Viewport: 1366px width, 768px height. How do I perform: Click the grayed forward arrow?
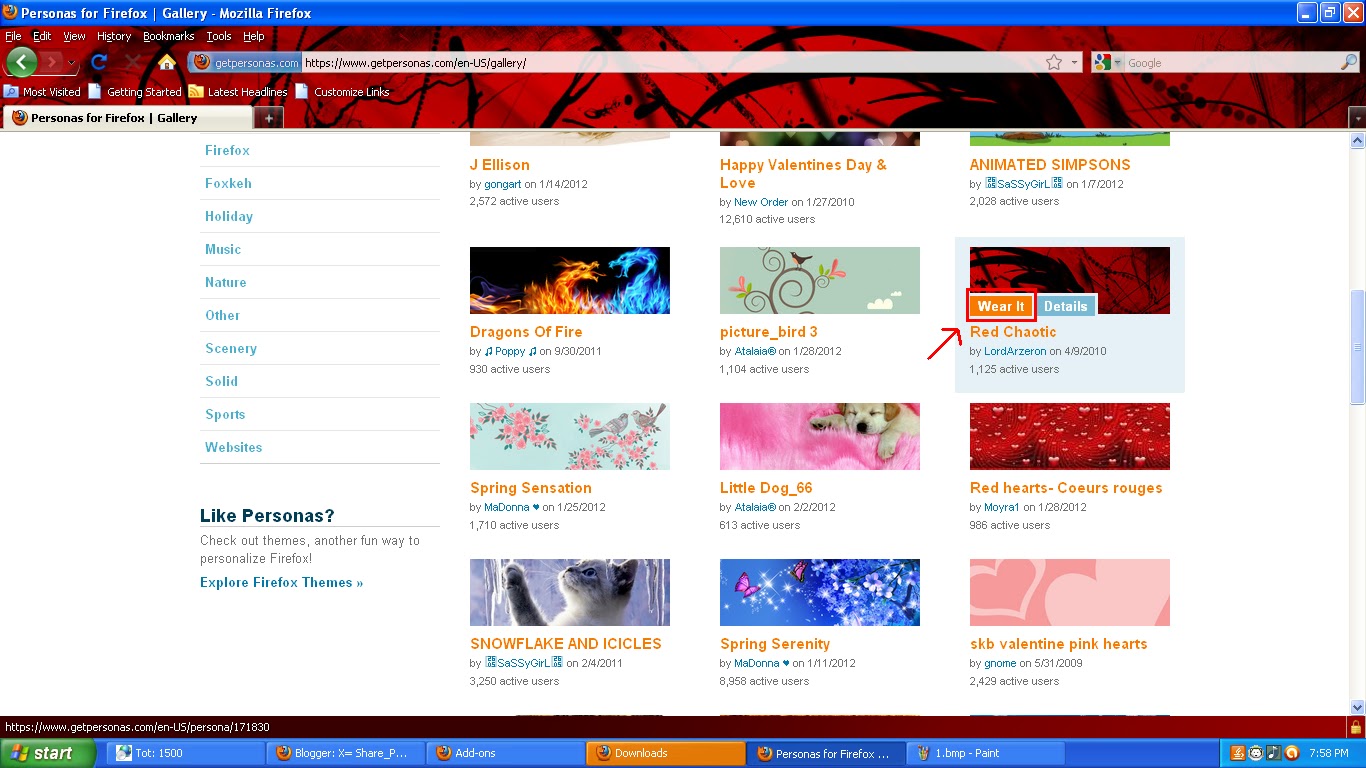pos(53,62)
